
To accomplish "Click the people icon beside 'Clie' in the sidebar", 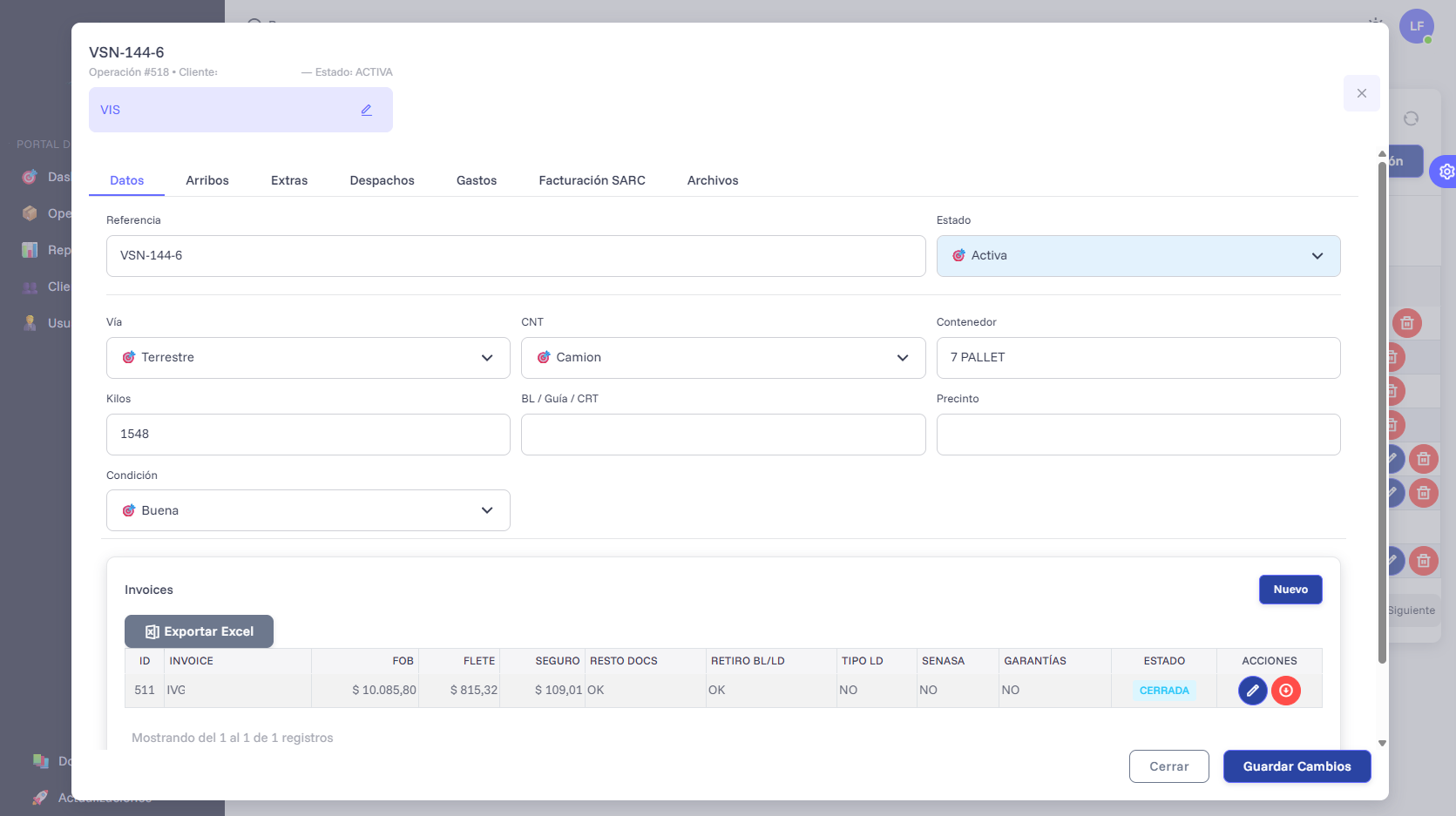I will coord(30,287).
